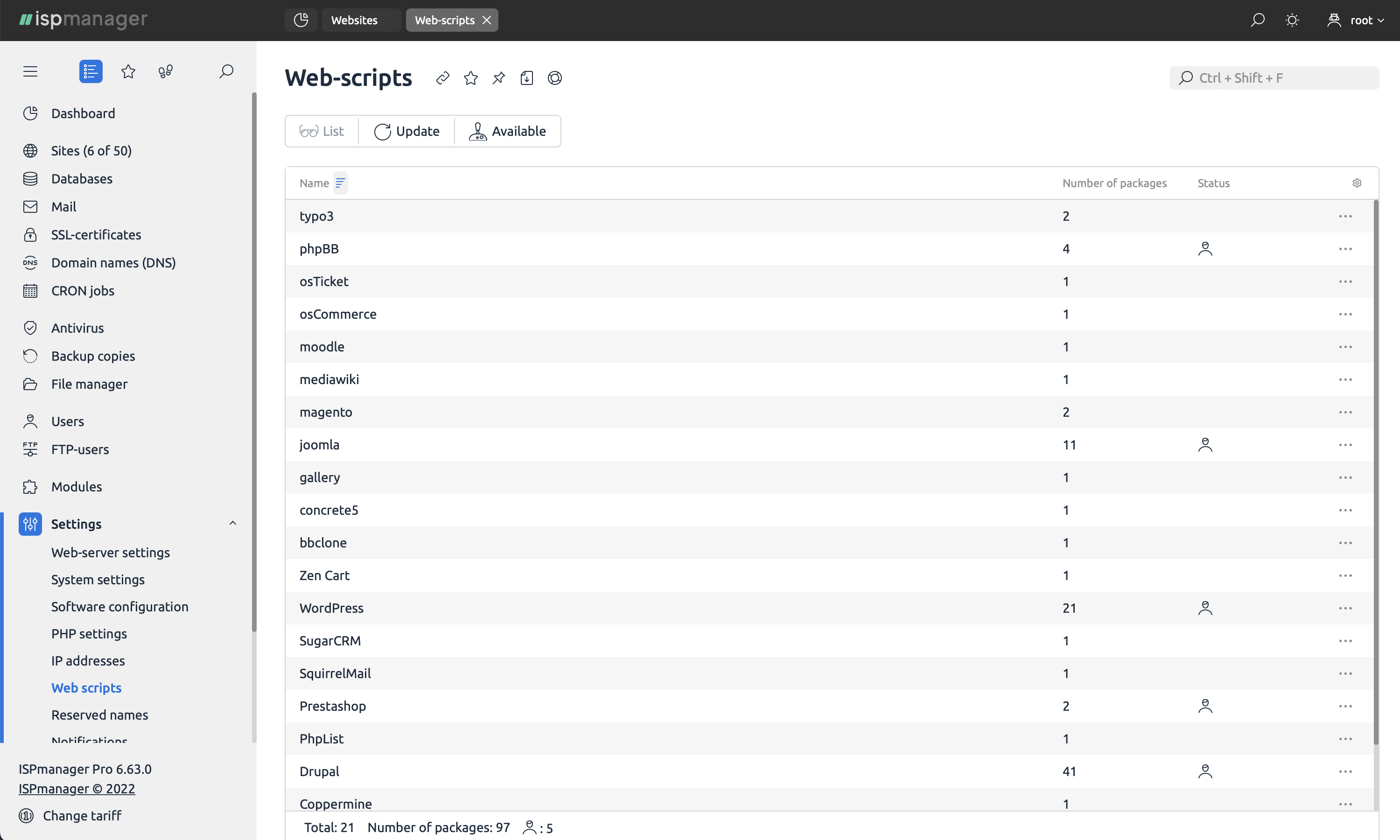
Task: Toggle Name column sort icon
Action: coord(340,183)
